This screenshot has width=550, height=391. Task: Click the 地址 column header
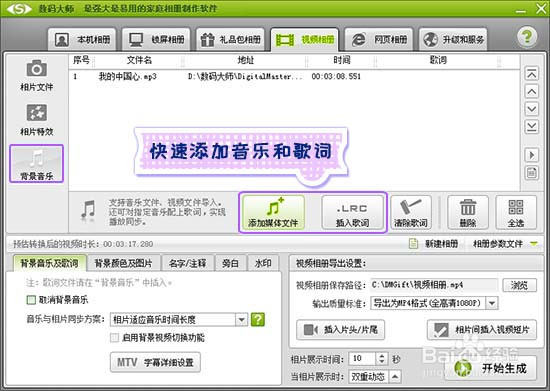click(x=245, y=60)
